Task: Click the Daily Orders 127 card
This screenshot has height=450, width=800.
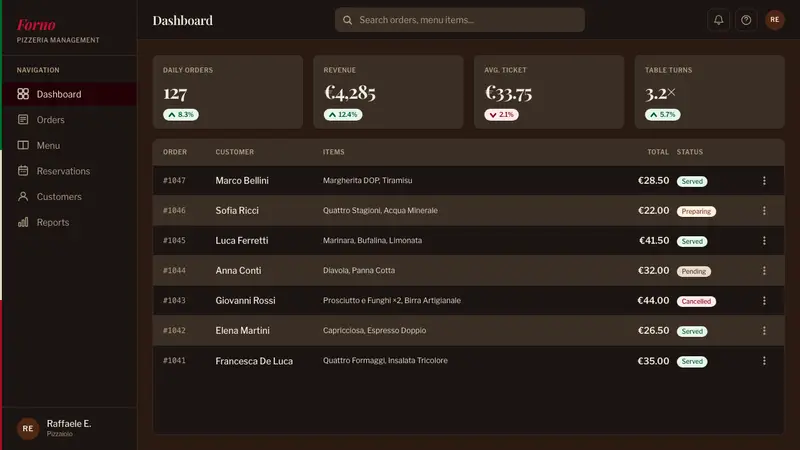Action: [228, 92]
